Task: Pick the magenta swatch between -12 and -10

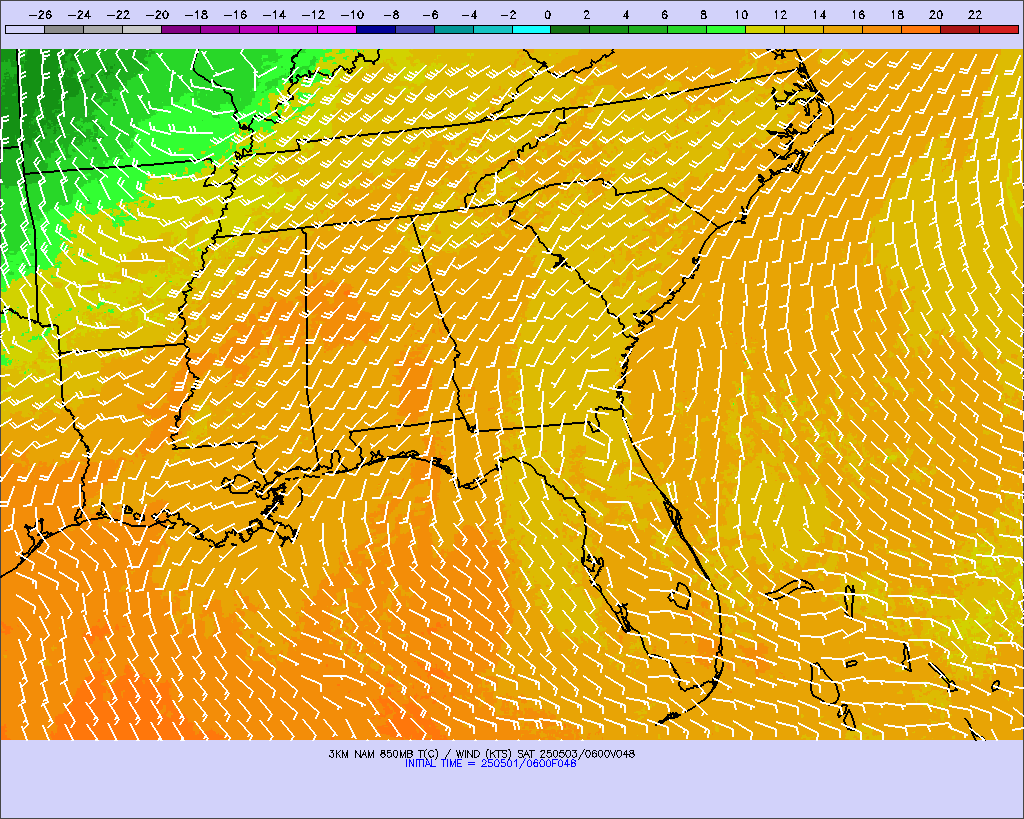Action: [337, 29]
